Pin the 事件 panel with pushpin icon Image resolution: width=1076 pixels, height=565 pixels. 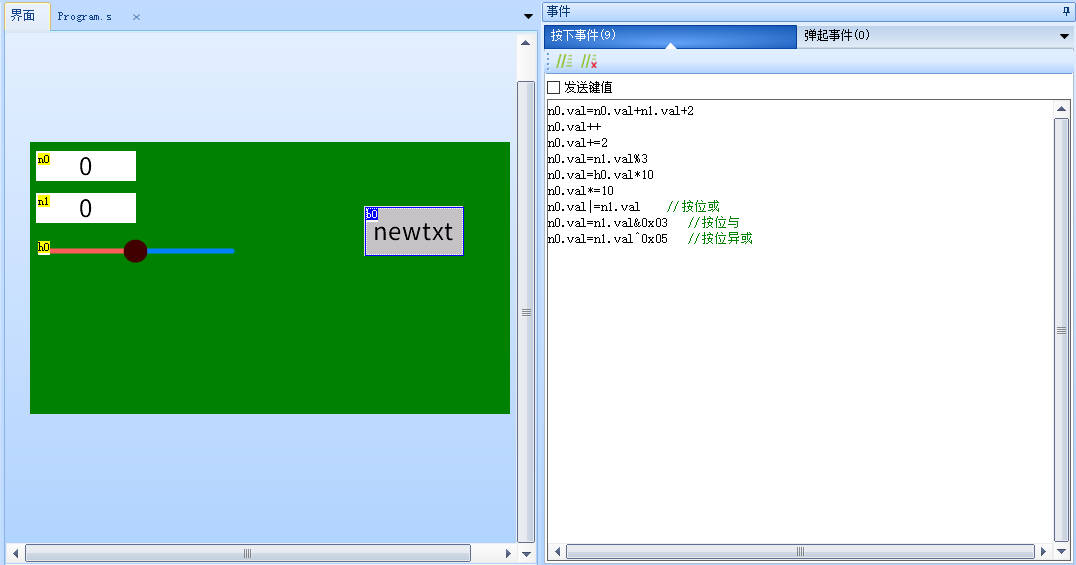[1065, 12]
